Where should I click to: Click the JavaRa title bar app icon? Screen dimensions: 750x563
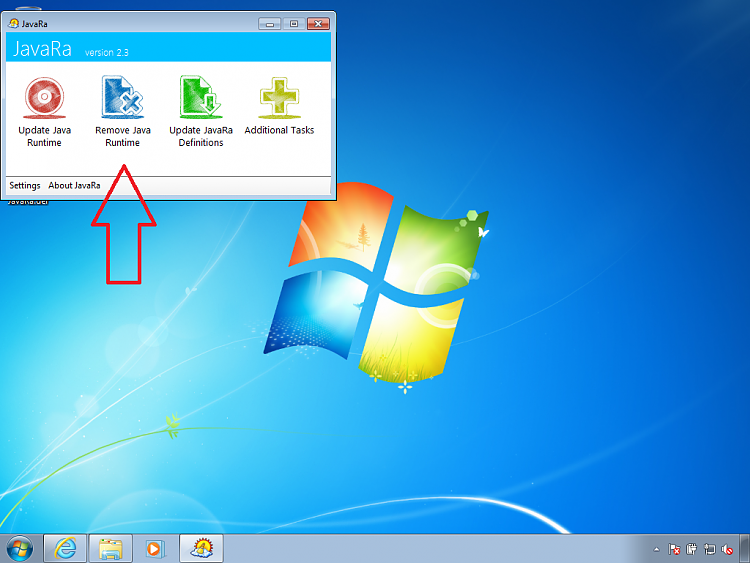13,23
